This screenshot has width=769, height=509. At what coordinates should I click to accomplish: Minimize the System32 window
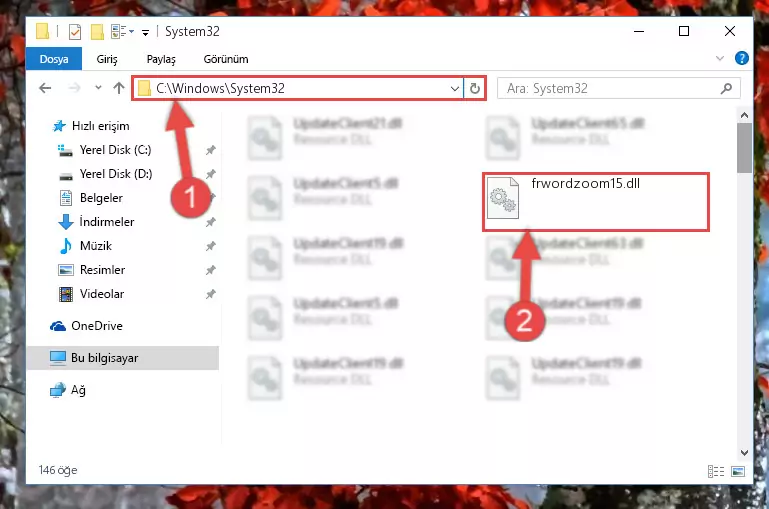click(639, 31)
